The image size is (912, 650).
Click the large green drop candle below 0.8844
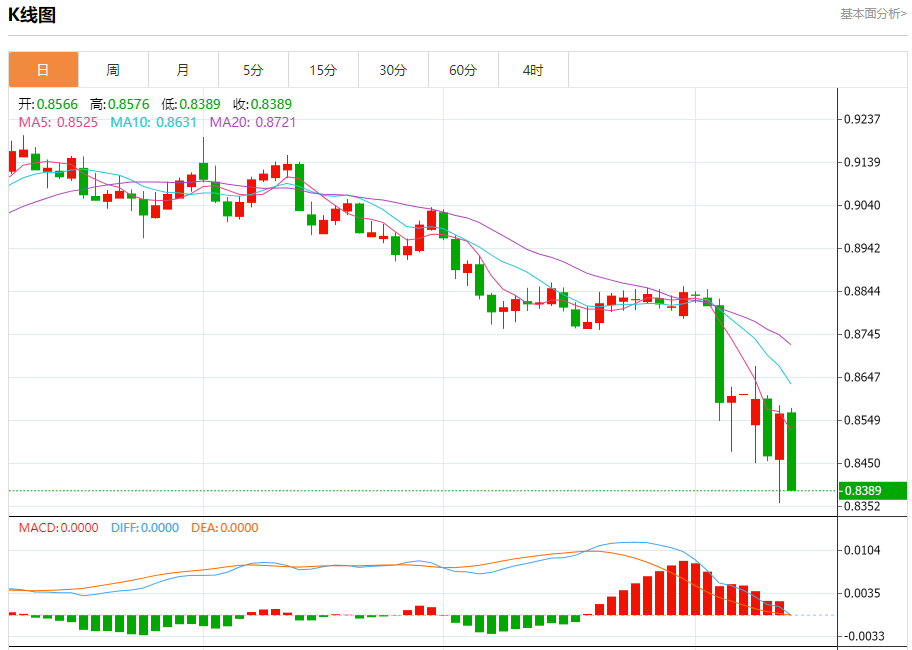(x=719, y=353)
